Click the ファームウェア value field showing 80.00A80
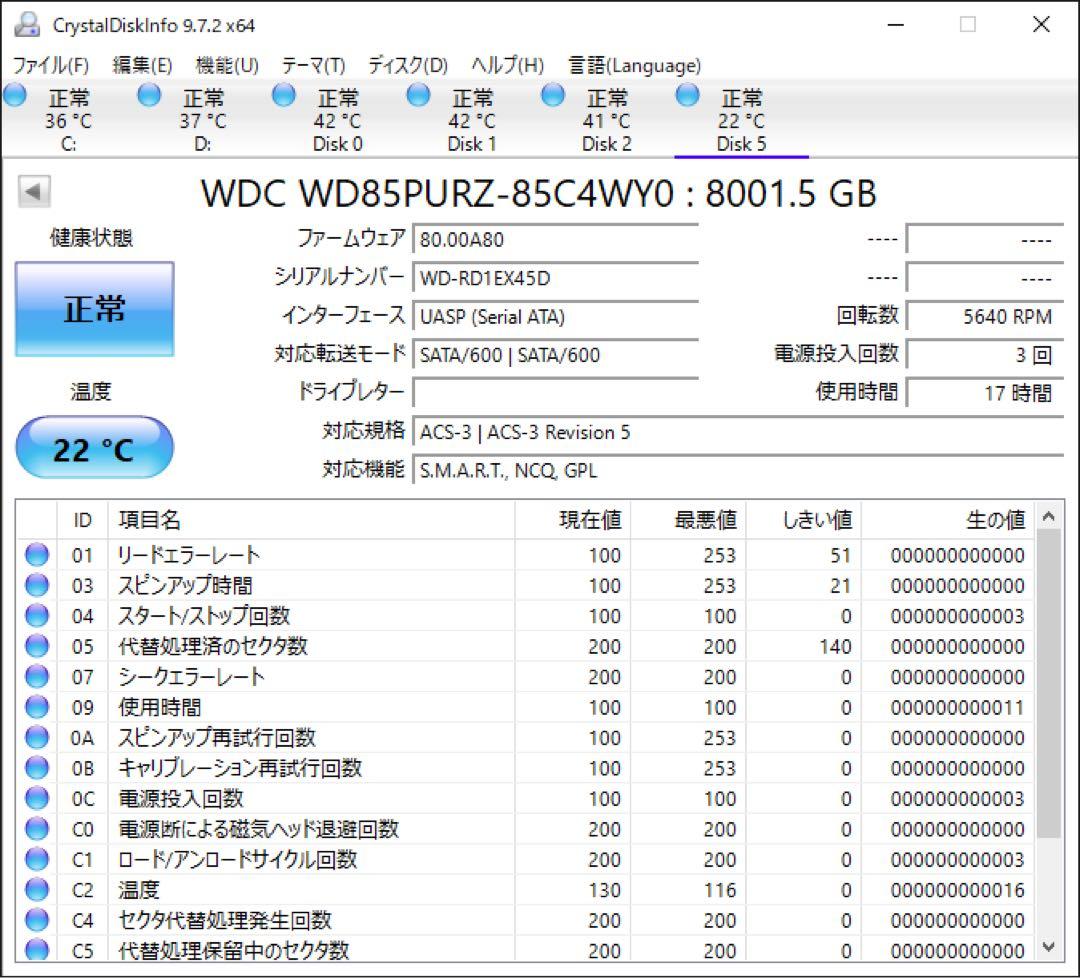This screenshot has width=1080, height=978. pos(553,239)
